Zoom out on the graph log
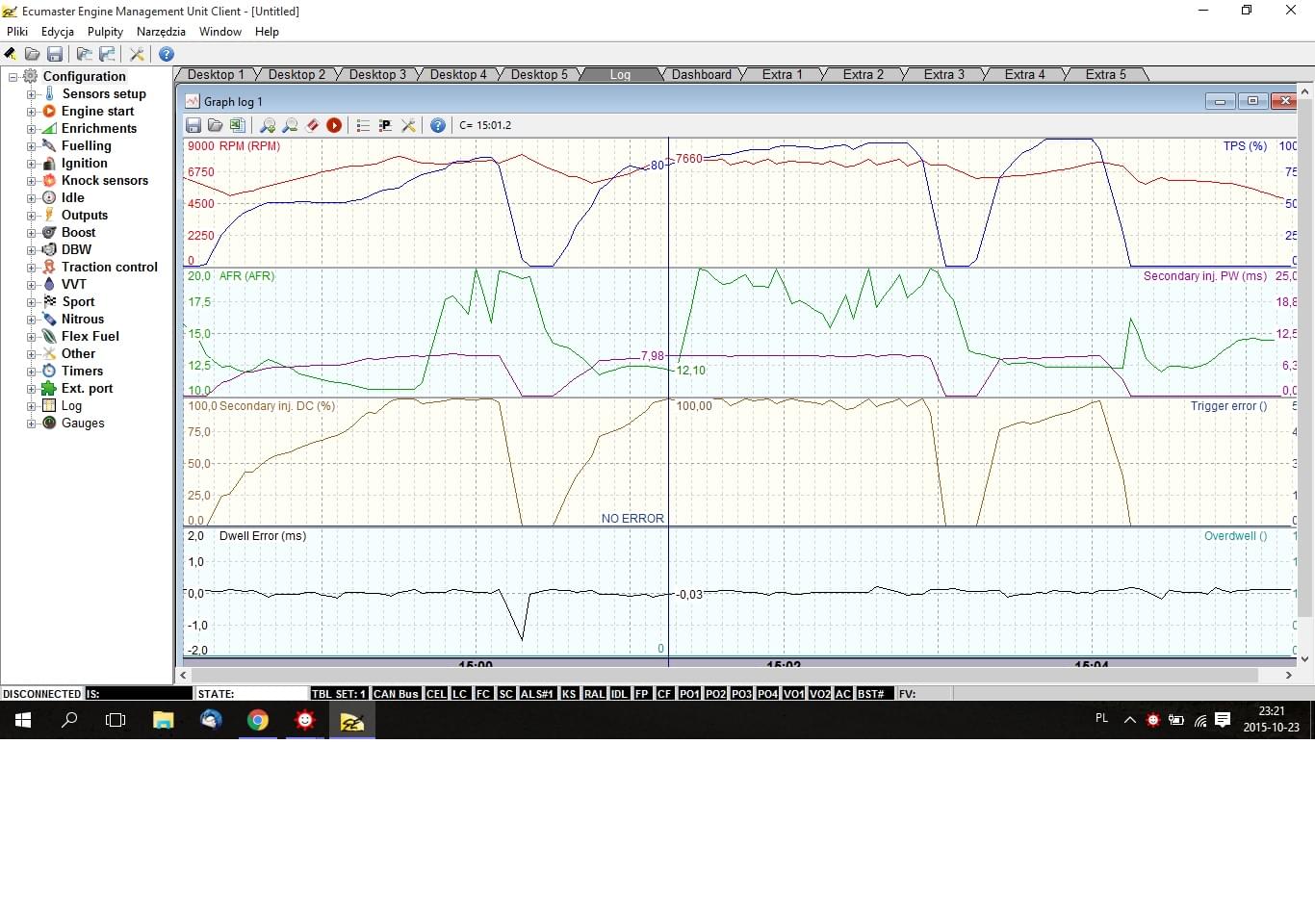 290,125
